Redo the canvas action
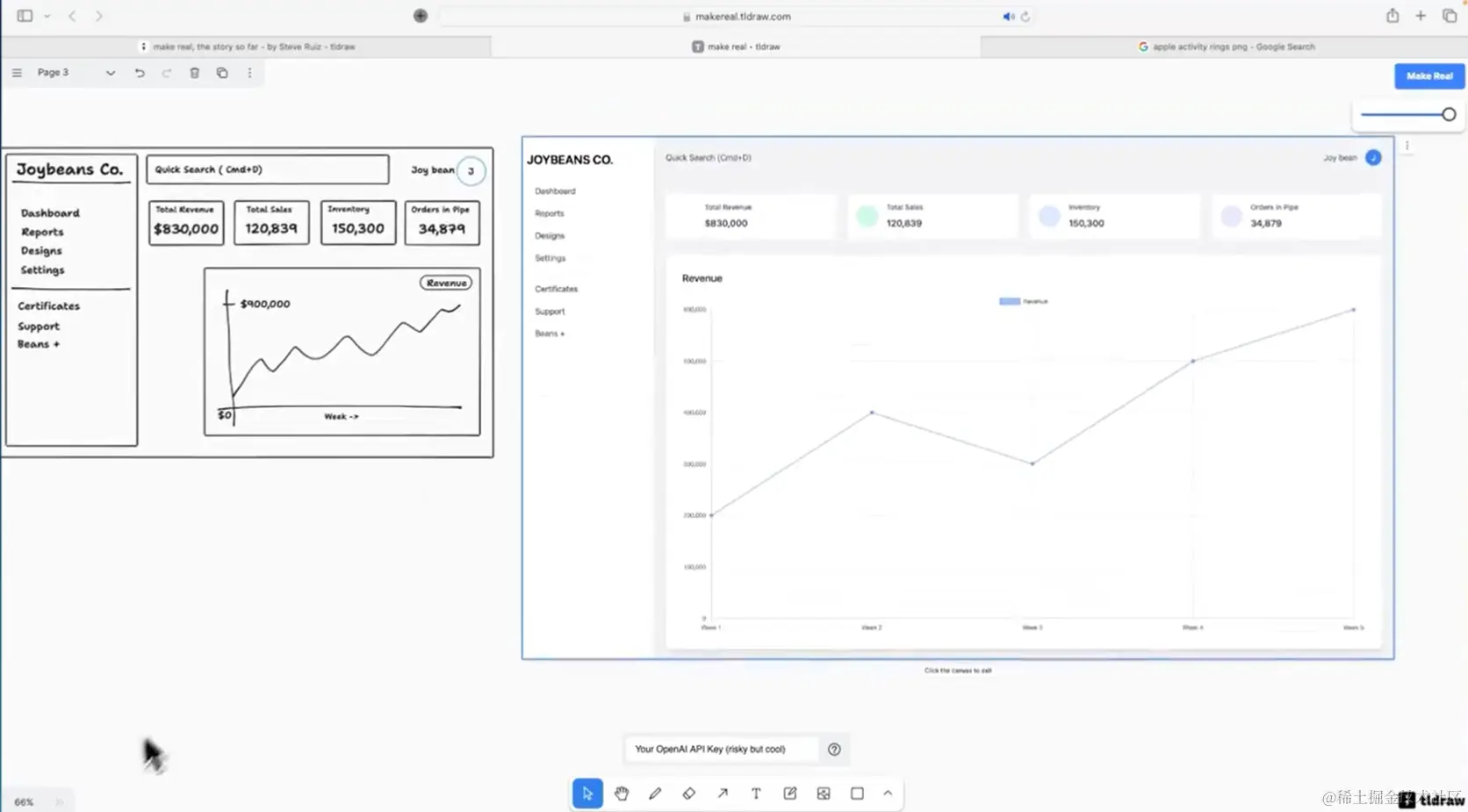 pos(167,73)
